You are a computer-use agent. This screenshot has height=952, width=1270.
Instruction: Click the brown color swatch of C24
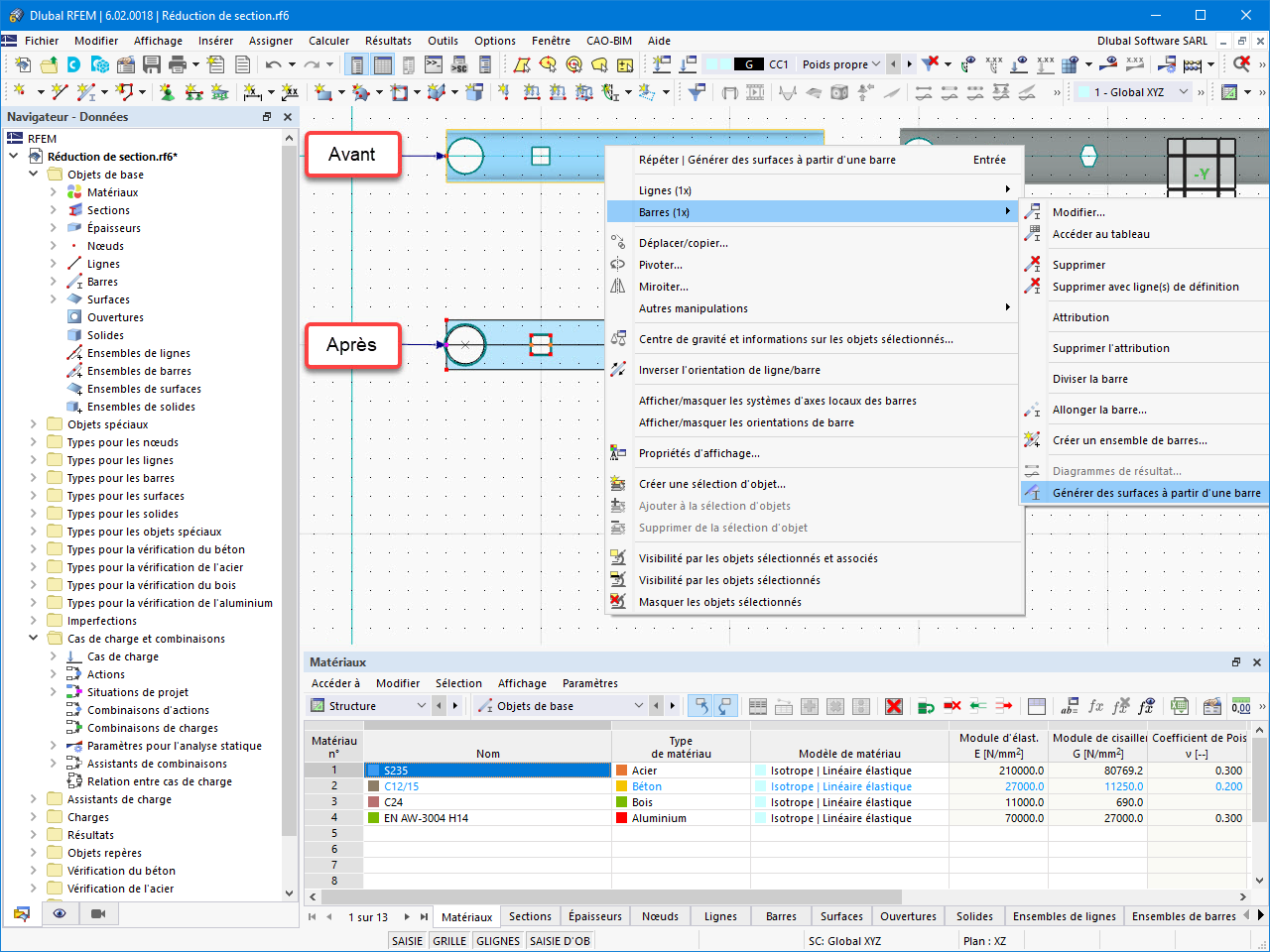(x=374, y=802)
